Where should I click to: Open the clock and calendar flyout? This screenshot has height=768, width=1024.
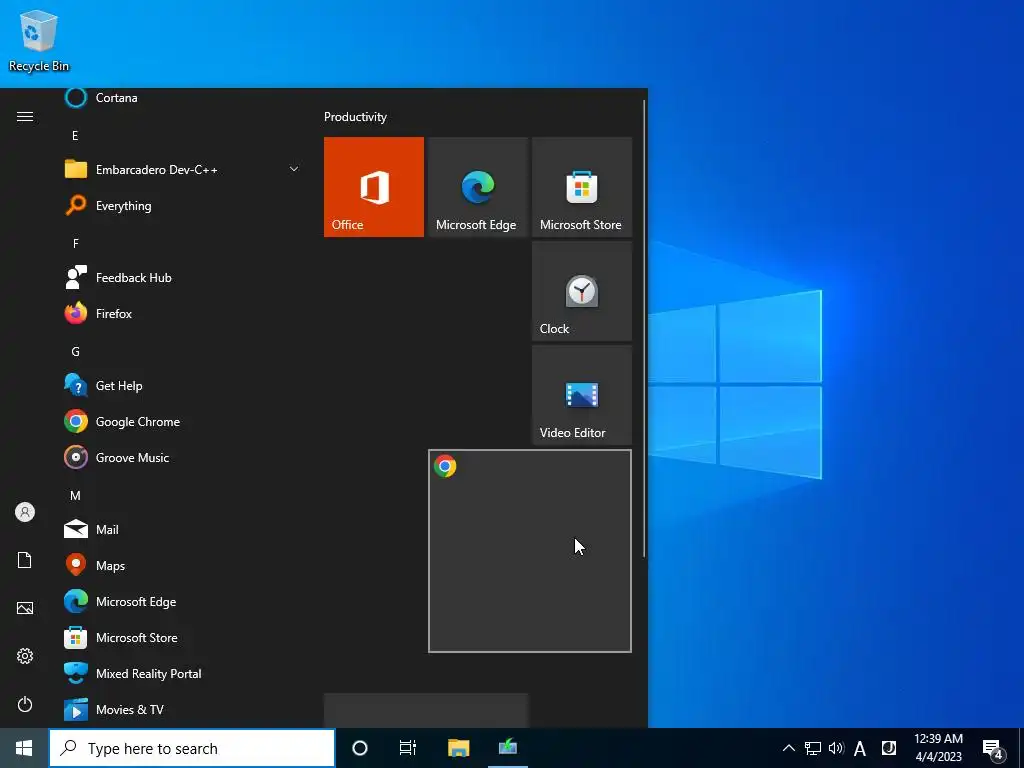938,748
